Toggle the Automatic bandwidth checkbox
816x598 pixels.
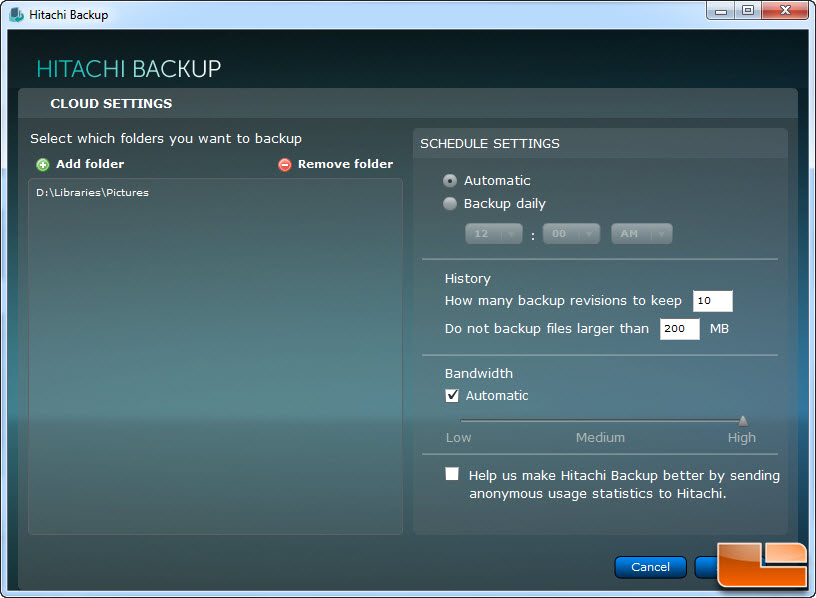click(x=452, y=396)
